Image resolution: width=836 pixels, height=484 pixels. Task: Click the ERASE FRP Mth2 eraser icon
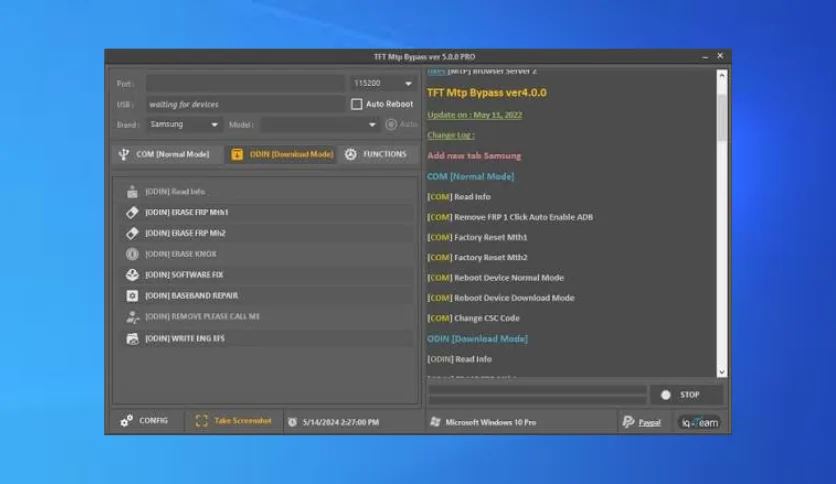[x=132, y=233]
